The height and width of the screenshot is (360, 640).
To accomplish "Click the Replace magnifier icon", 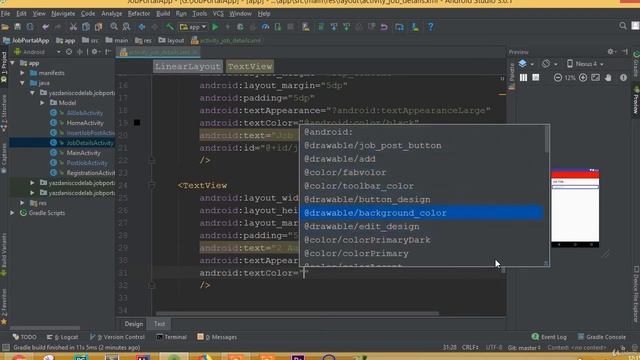I will pyautogui.click(x=127, y=27).
